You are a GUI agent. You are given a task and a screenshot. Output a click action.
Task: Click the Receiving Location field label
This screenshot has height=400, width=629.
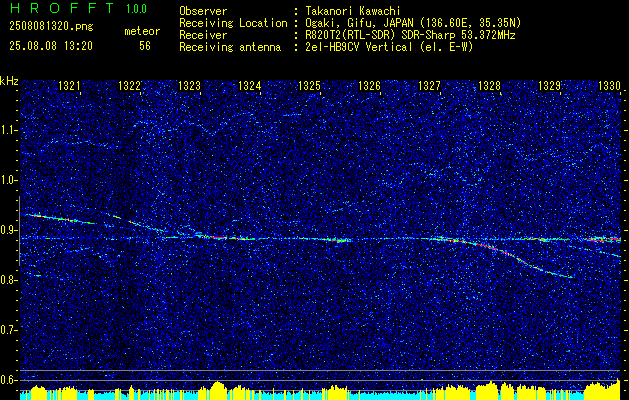[x=233, y=23]
